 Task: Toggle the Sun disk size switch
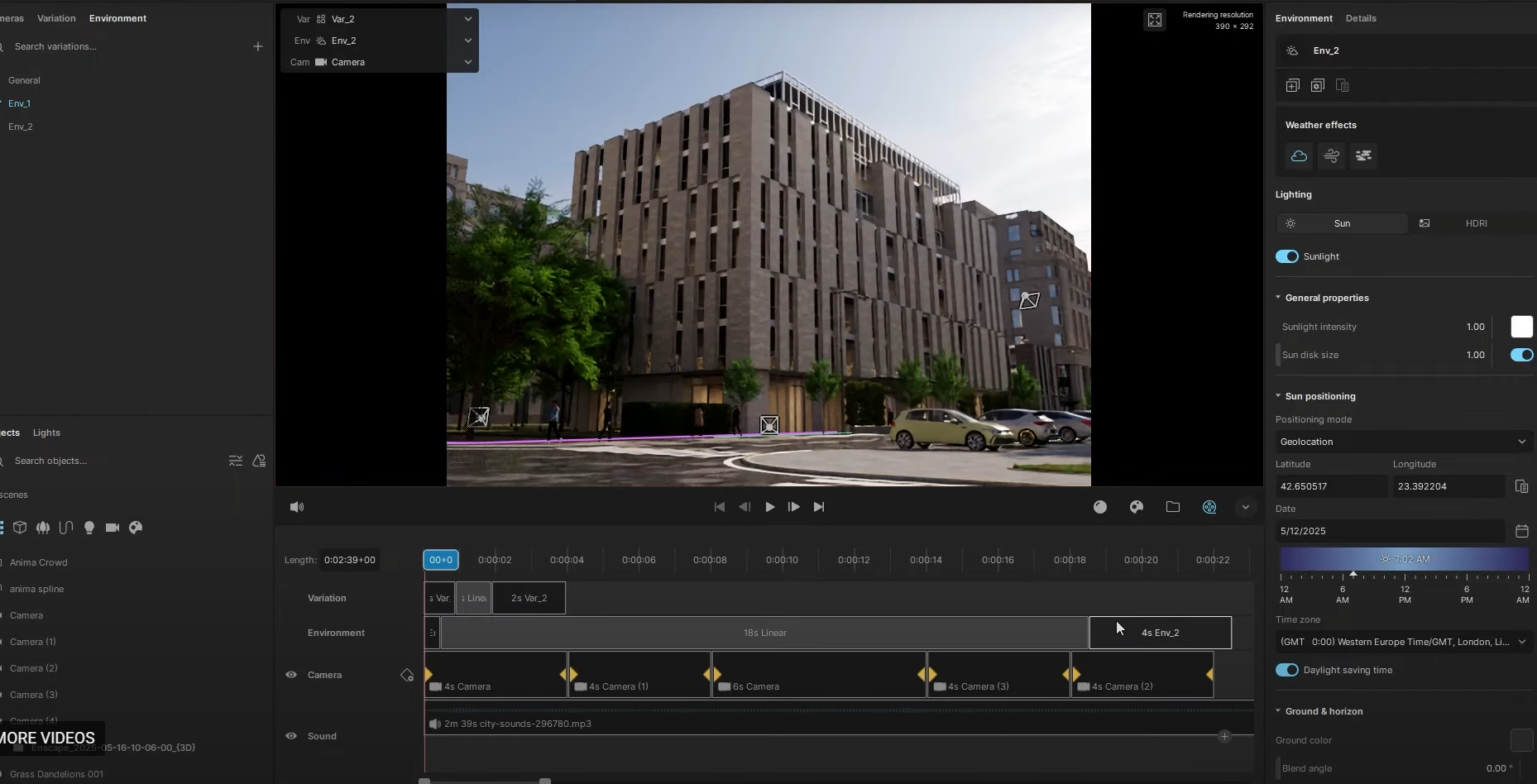coord(1522,355)
